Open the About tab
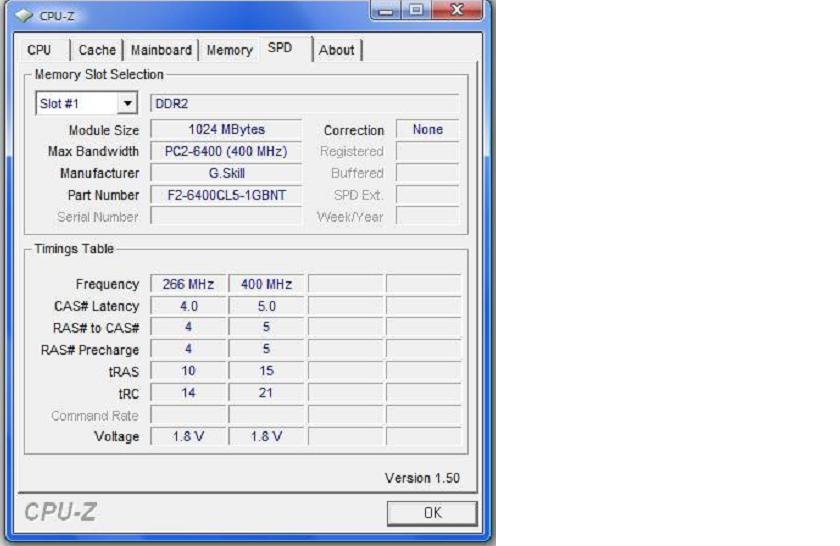840x546 pixels. tap(336, 50)
